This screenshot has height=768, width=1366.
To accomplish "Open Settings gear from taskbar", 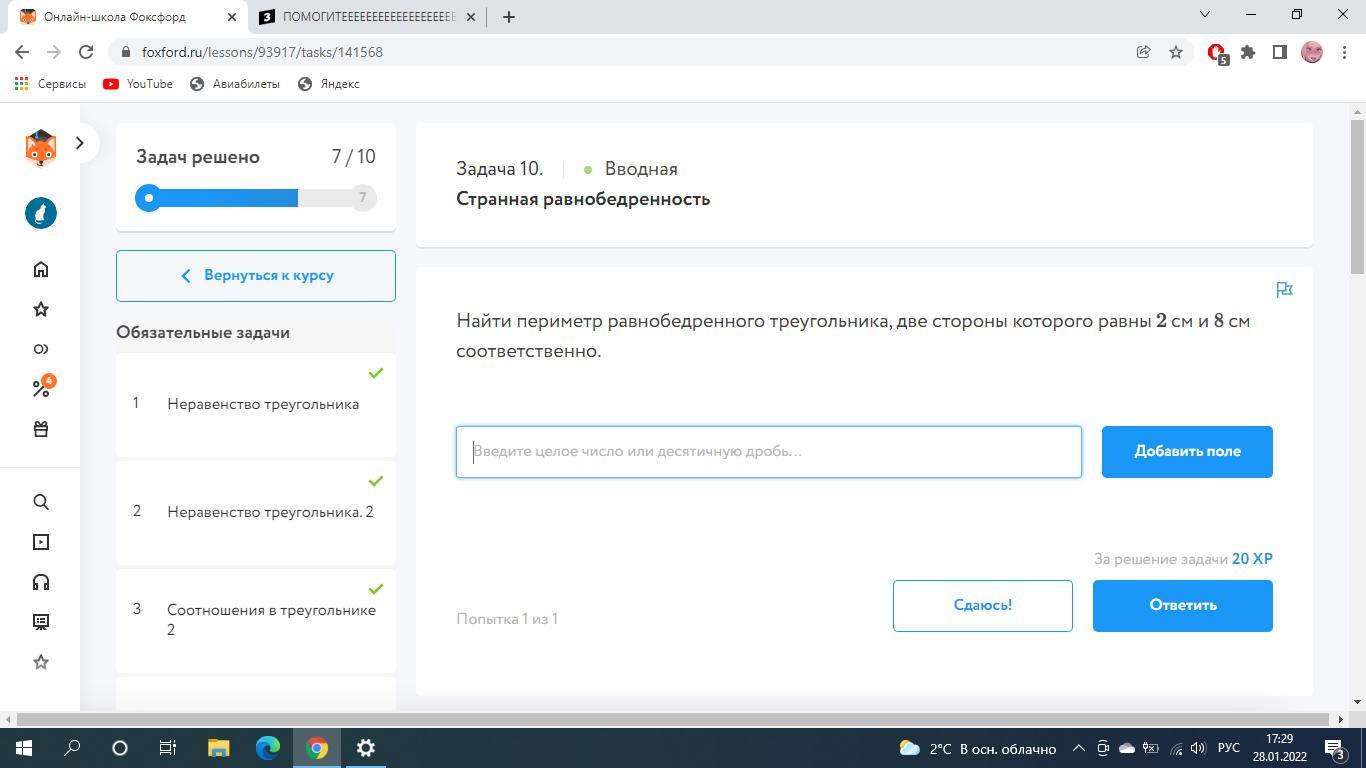I will coord(366,748).
